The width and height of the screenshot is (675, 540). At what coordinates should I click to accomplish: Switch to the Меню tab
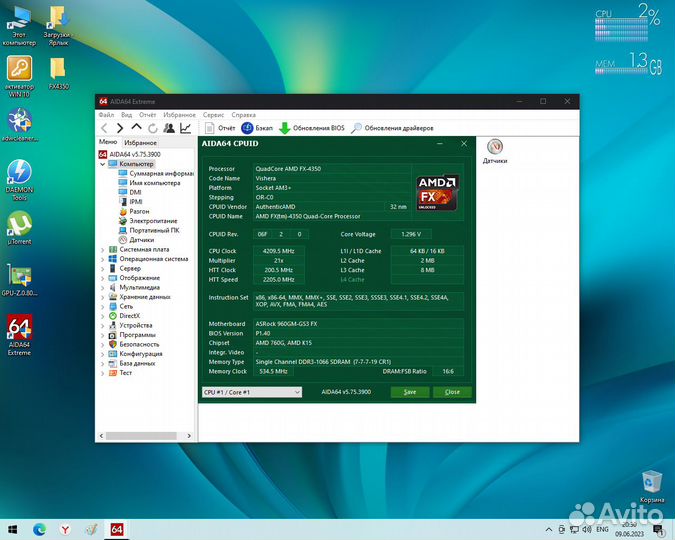[x=108, y=142]
